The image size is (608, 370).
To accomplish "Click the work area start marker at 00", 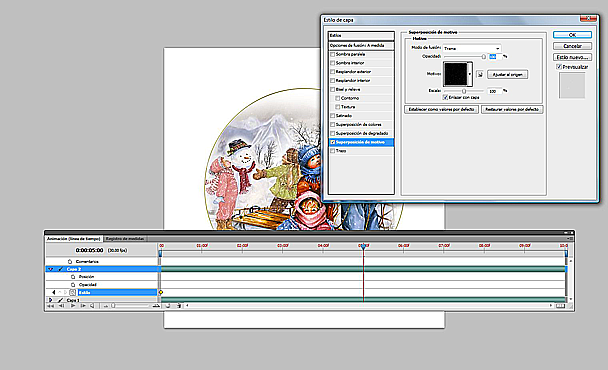I will pyautogui.click(x=160, y=253).
